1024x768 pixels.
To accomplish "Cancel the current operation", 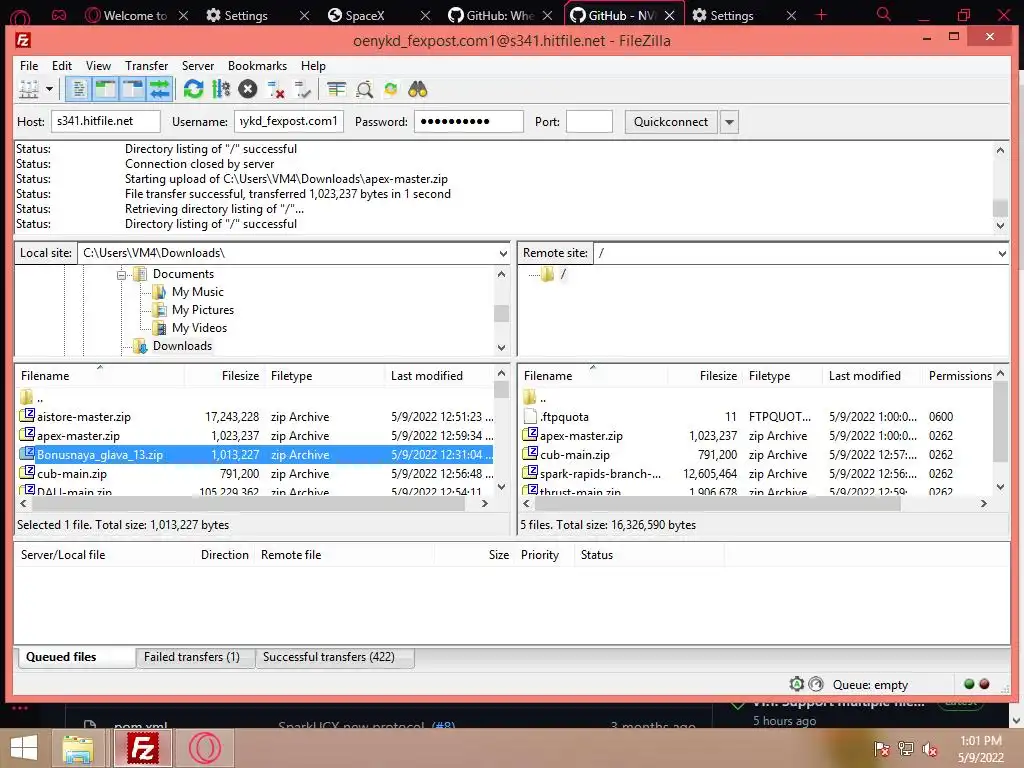I will [248, 89].
